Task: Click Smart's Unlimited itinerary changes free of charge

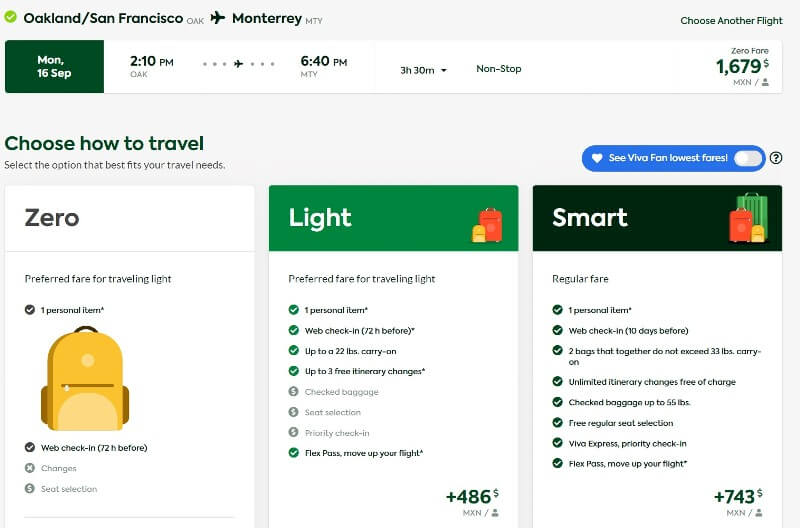Action: click(x=652, y=382)
